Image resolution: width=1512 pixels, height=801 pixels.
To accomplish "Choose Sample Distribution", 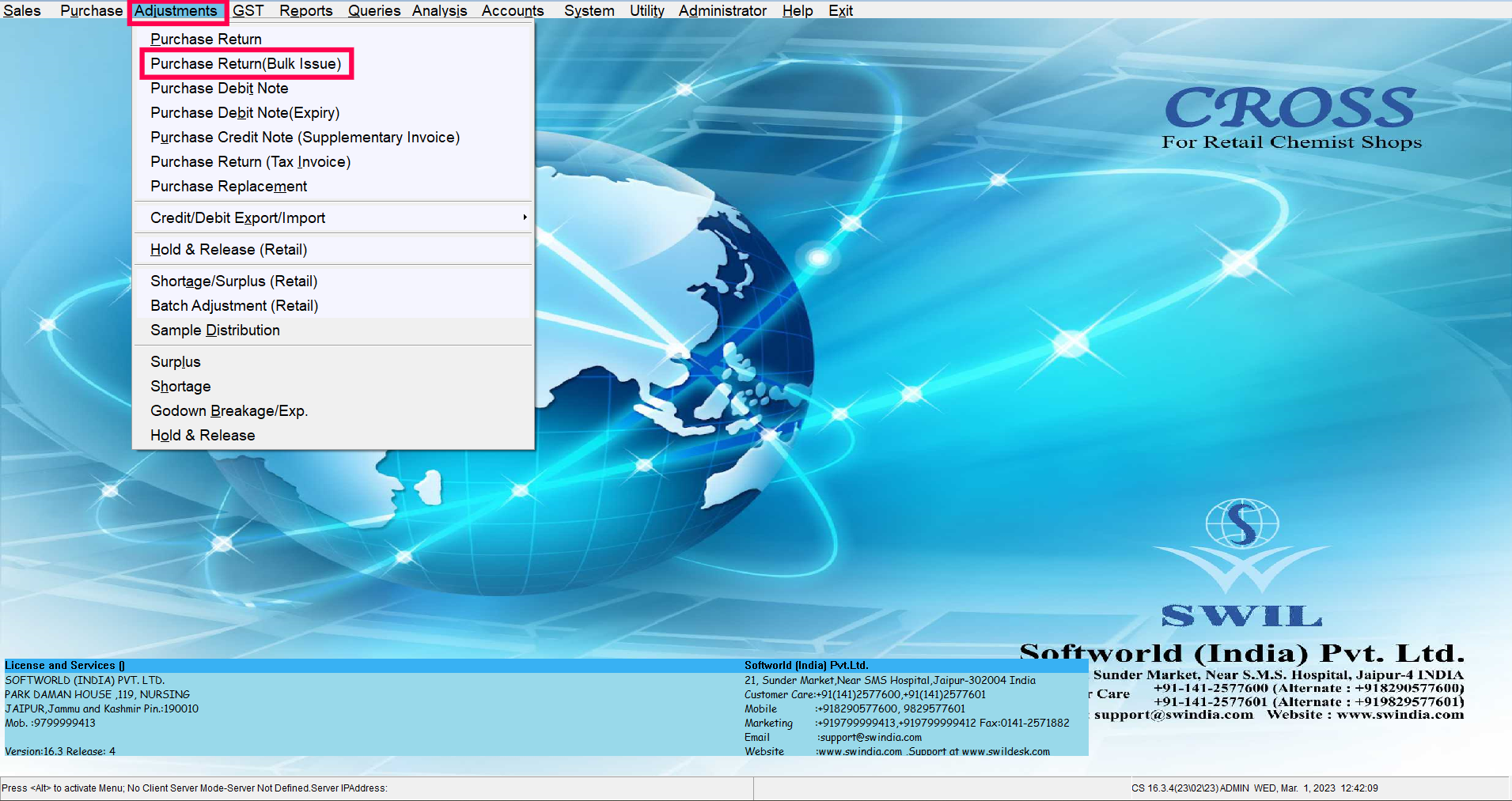I will (332, 330).
